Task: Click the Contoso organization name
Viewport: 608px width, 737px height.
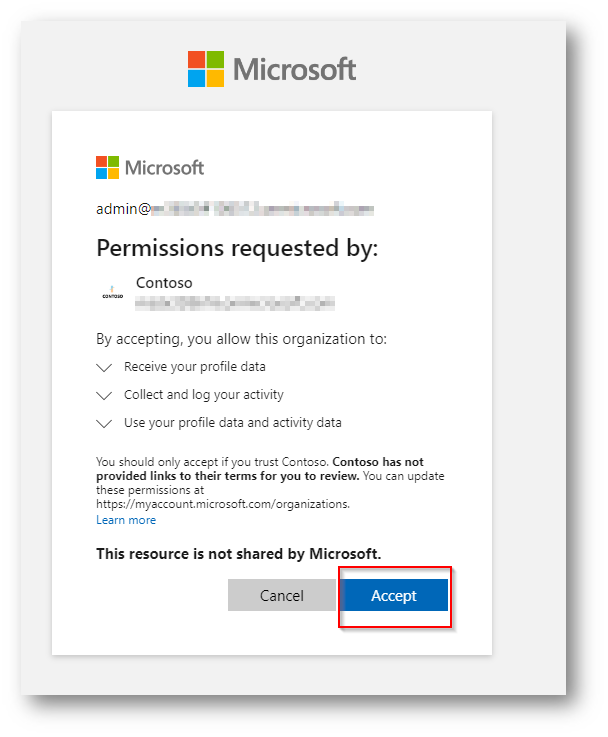Action: click(x=164, y=283)
